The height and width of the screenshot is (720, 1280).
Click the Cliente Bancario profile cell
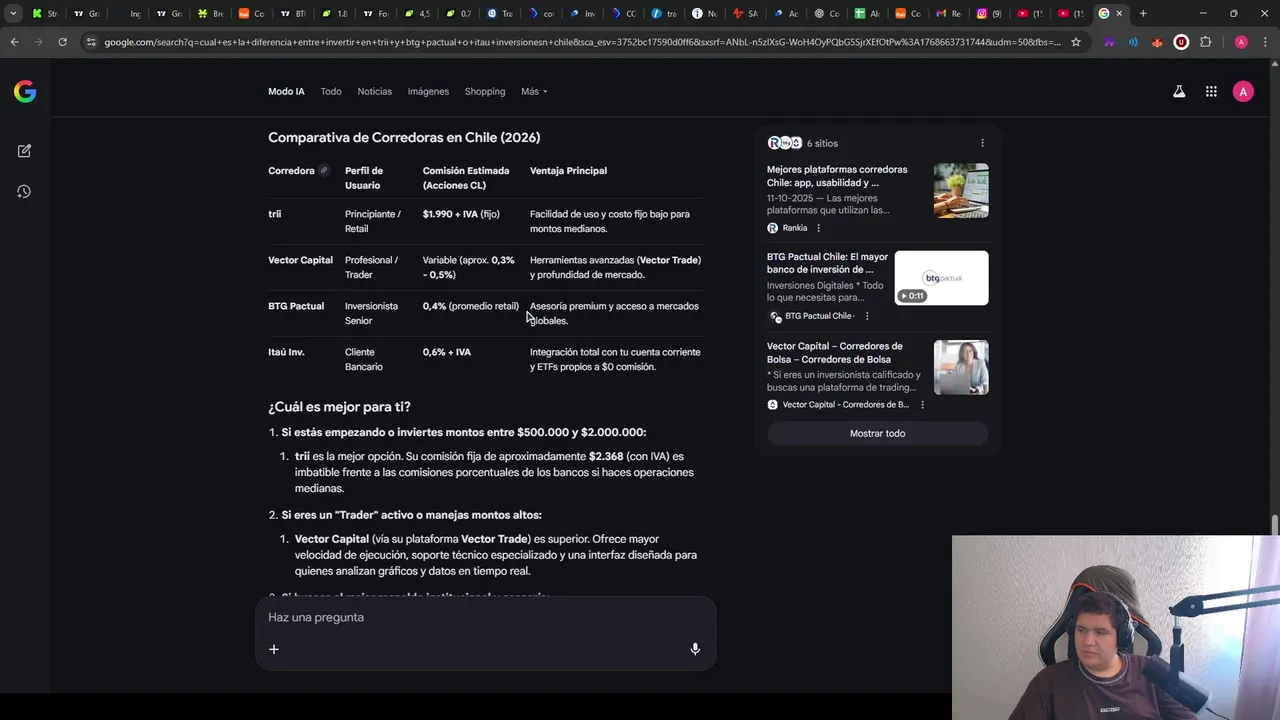pos(364,359)
